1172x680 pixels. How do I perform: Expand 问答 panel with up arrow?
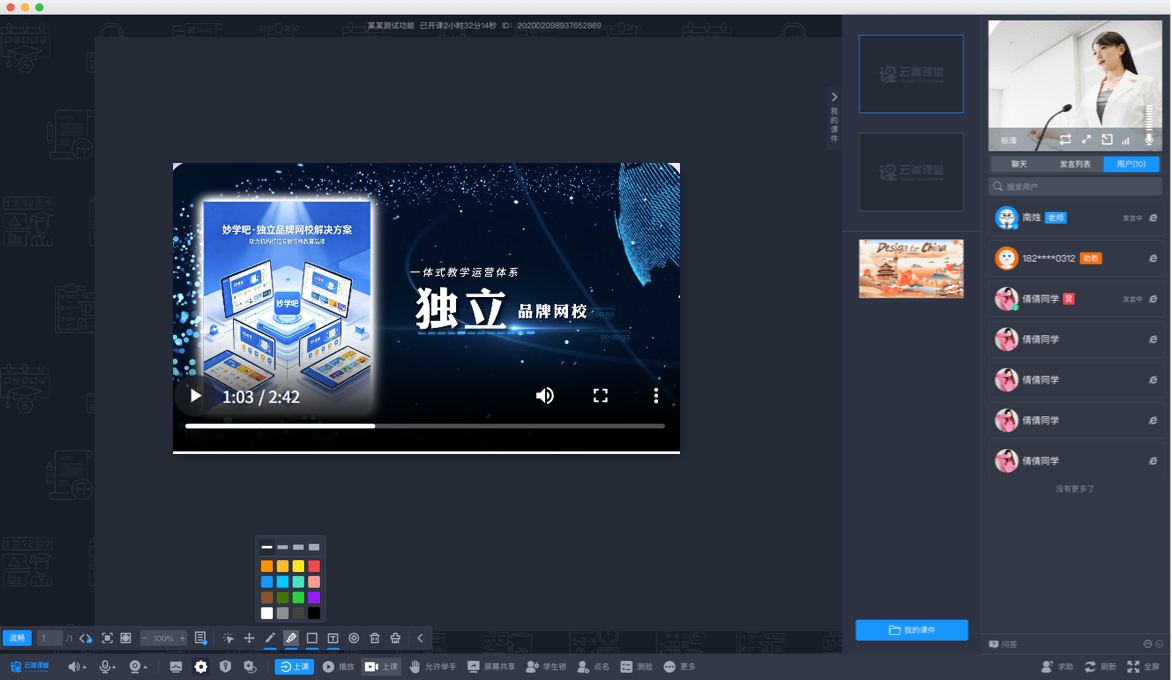click(1147, 644)
